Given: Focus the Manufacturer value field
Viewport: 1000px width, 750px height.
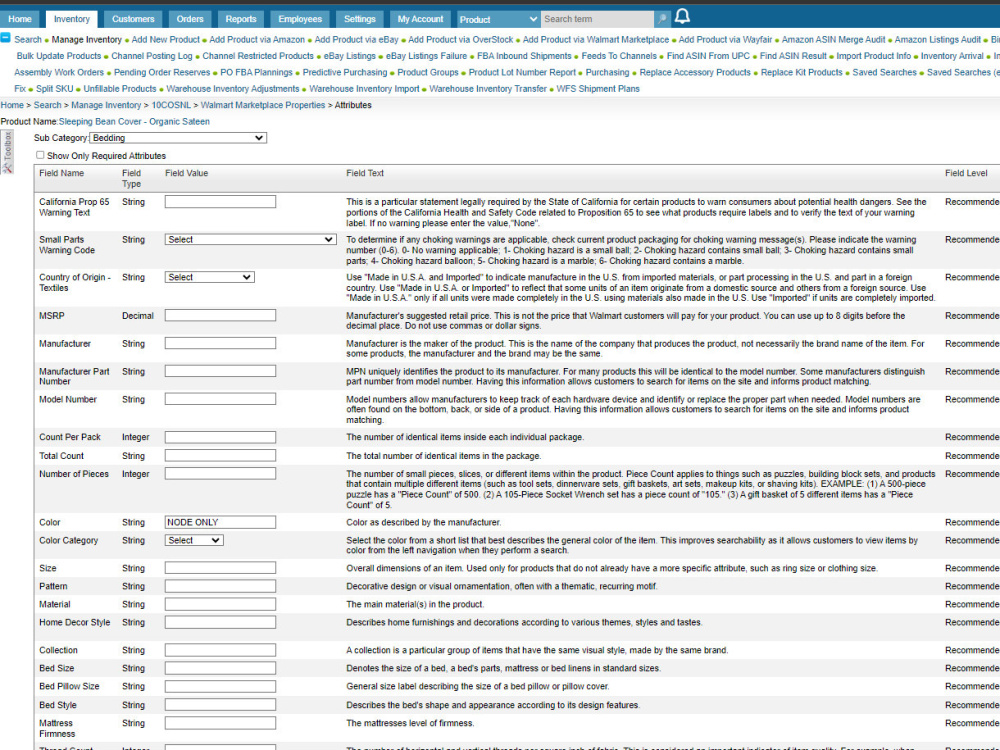Looking at the screenshot, I should pyautogui.click(x=220, y=344).
